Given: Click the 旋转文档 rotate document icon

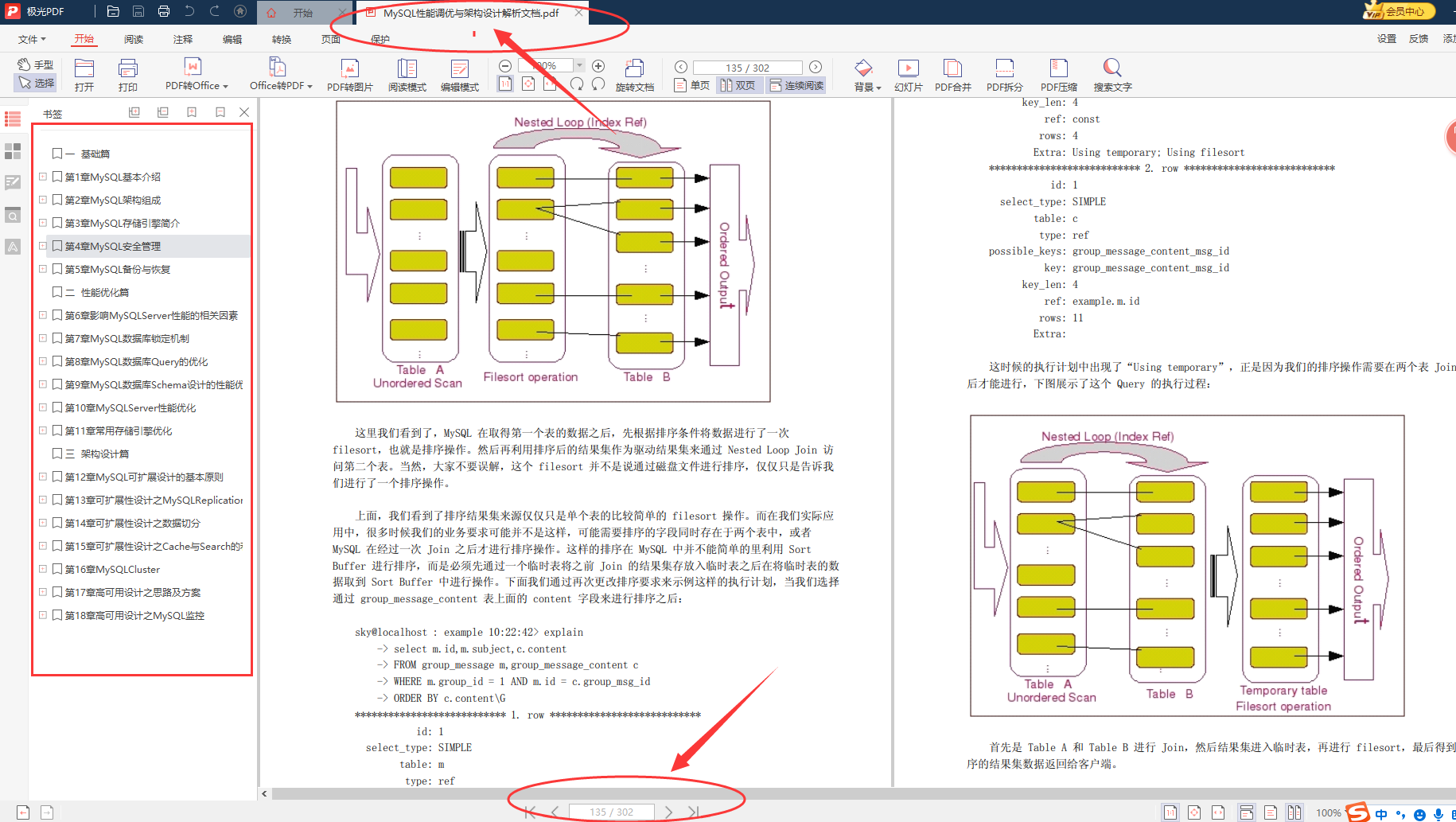Looking at the screenshot, I should point(634,75).
